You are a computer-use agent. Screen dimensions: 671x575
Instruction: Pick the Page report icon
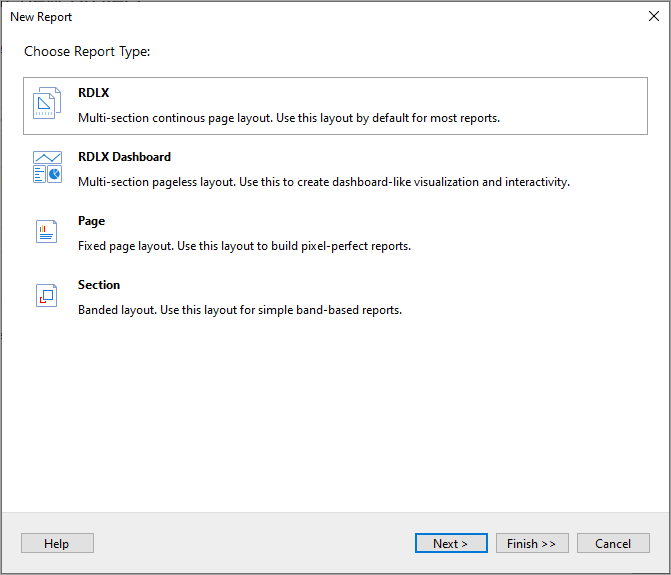(47, 231)
